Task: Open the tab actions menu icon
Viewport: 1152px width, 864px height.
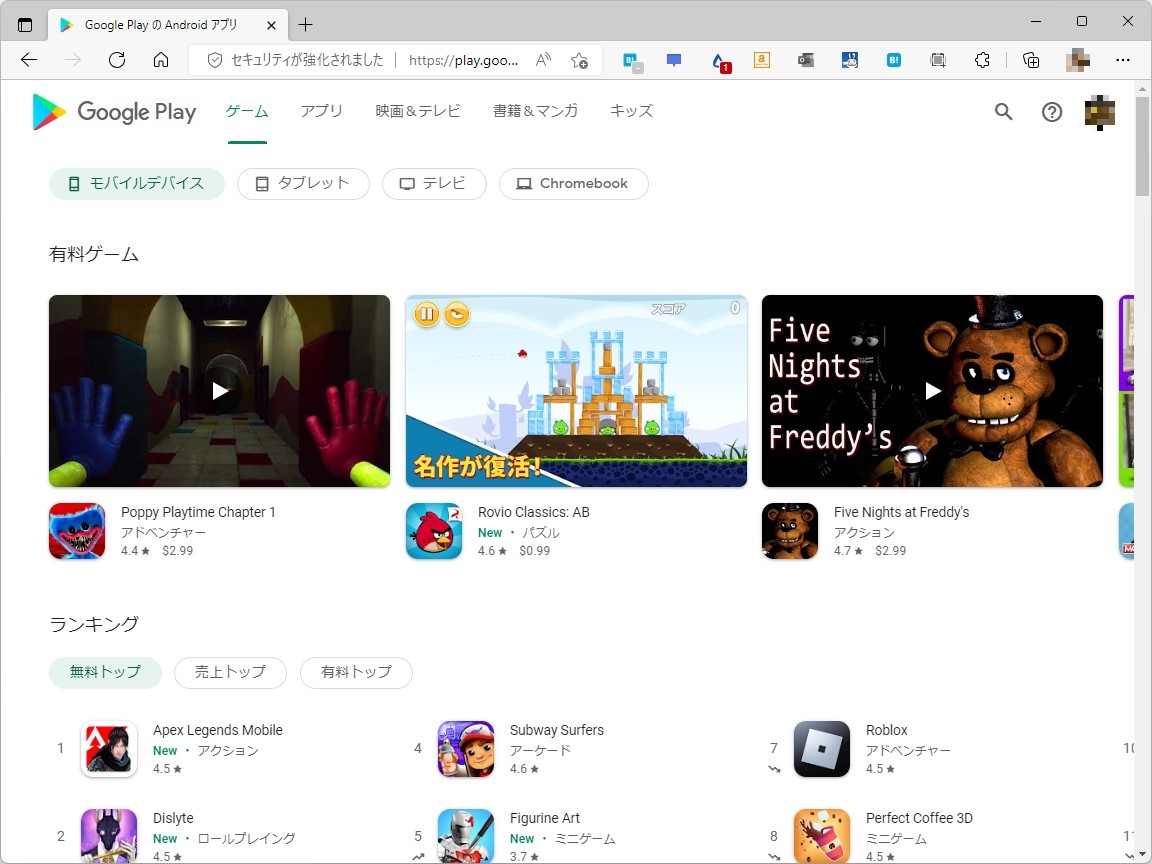Action: (25, 25)
